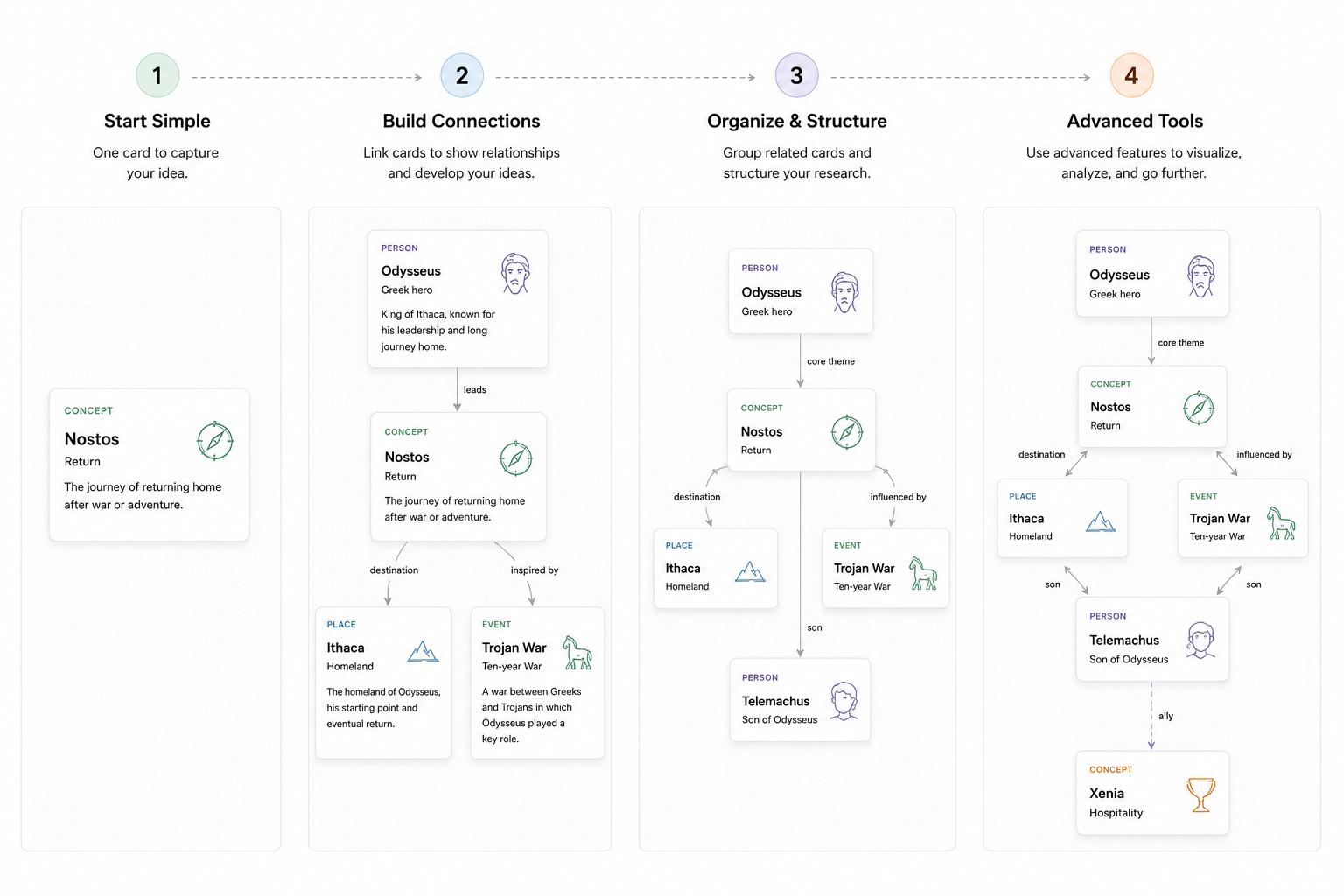Click the Telemachus portrait icon in the Organize & Structure panel
The image size is (1344, 896).
pyautogui.click(x=844, y=701)
